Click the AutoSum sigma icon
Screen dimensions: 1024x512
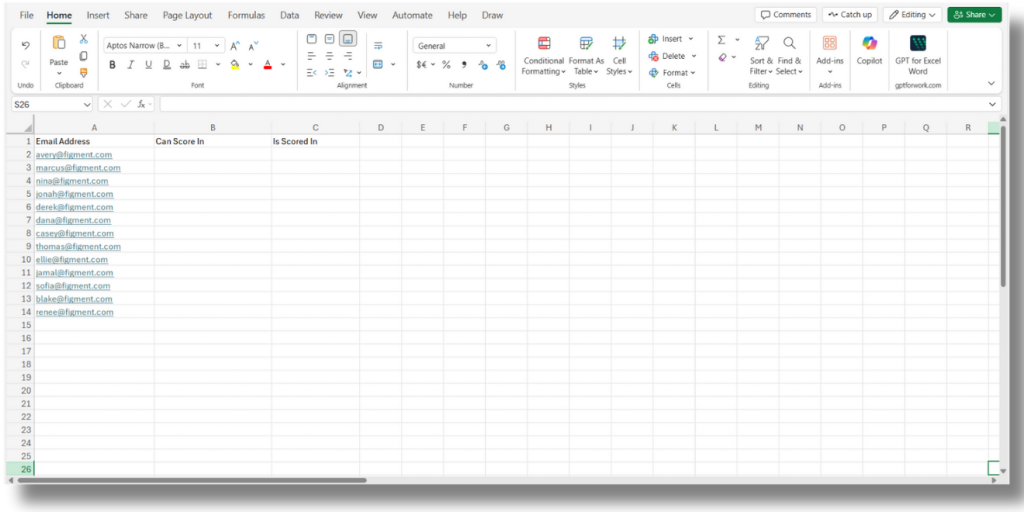(x=721, y=40)
